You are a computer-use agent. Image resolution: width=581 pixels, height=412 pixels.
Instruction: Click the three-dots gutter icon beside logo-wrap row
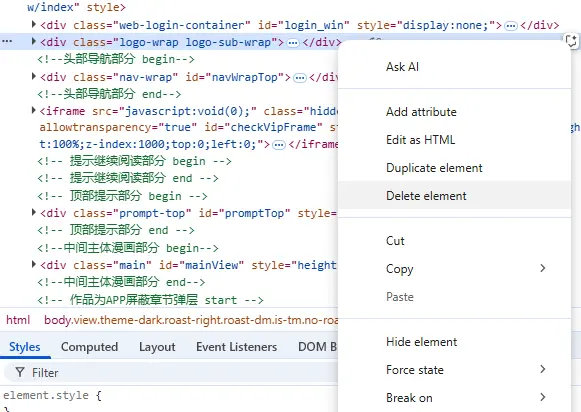(x=7, y=41)
